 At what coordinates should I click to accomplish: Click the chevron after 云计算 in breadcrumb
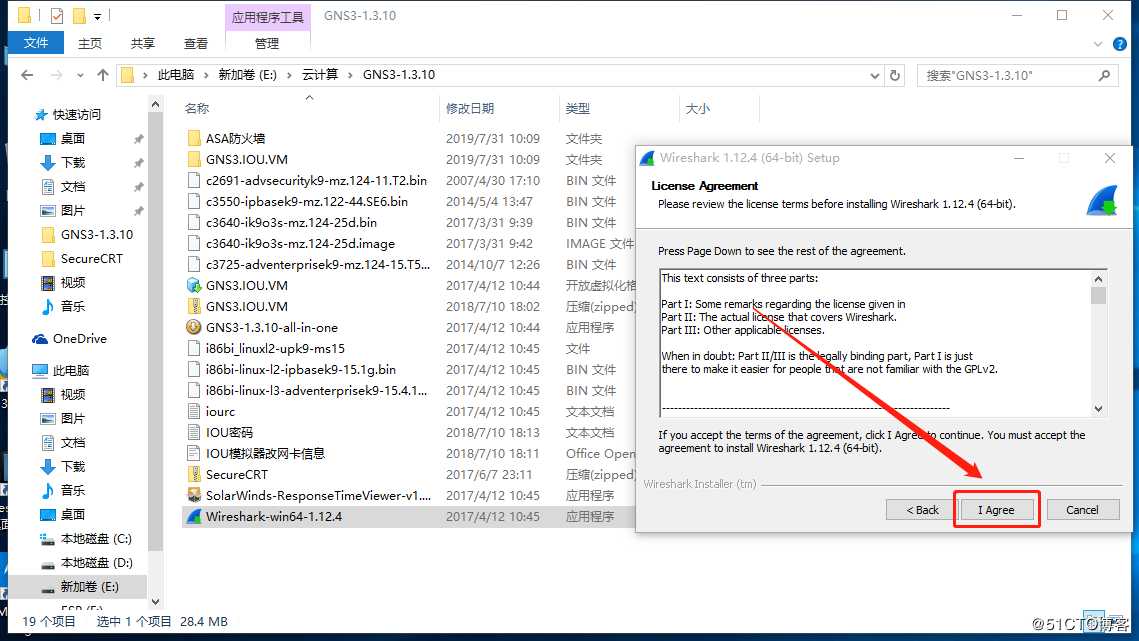[x=351, y=75]
